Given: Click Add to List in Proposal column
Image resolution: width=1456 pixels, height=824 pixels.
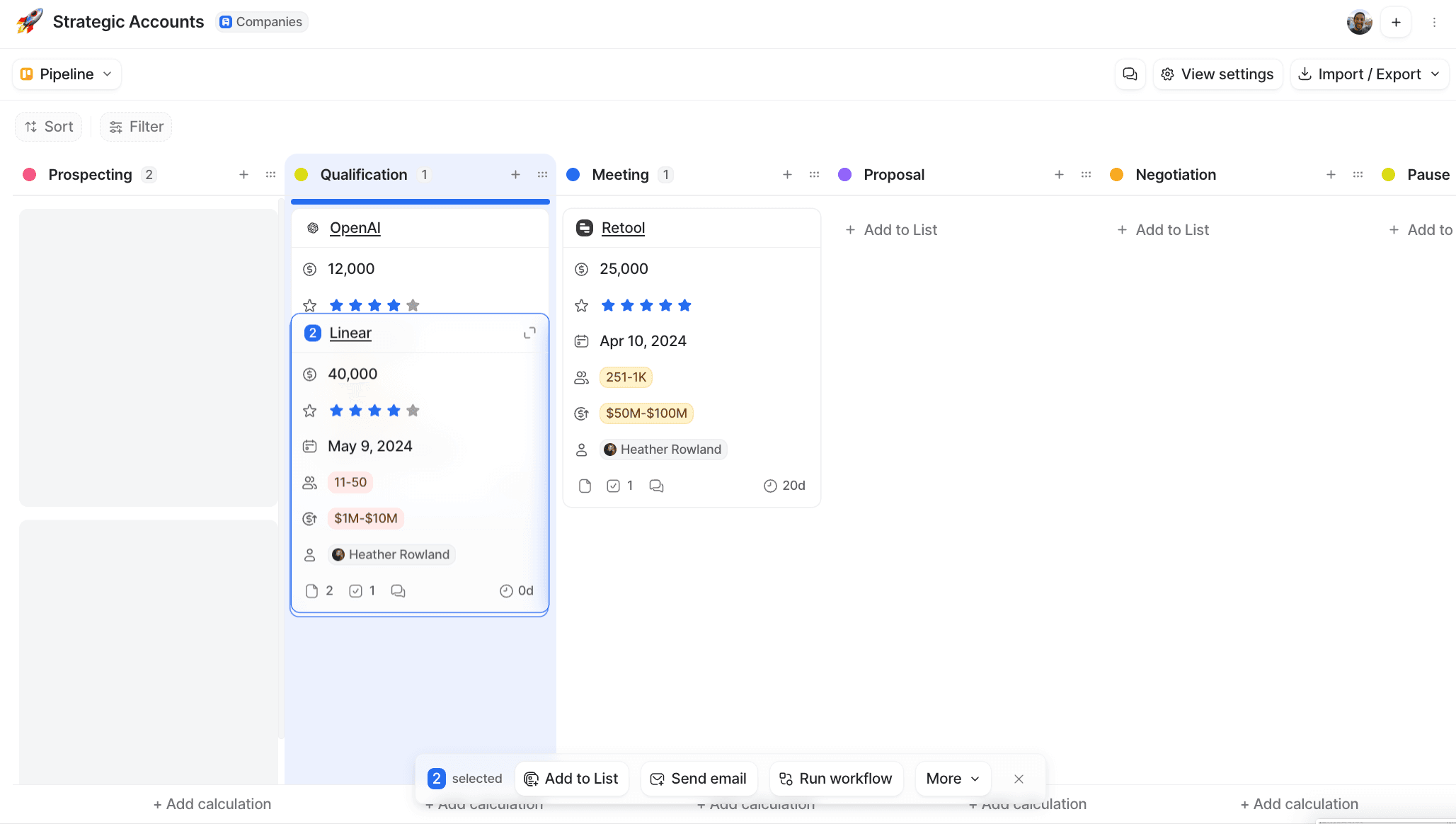Looking at the screenshot, I should click(x=891, y=230).
